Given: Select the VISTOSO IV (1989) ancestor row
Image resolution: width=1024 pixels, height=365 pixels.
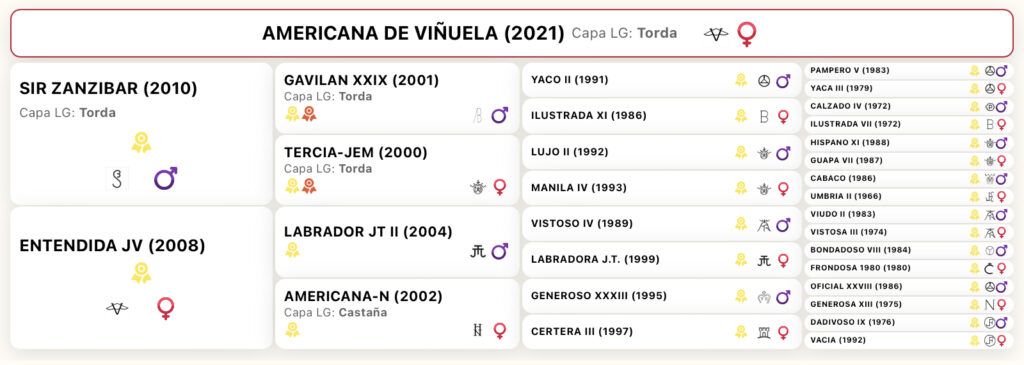Looking at the screenshot, I should point(662,224).
